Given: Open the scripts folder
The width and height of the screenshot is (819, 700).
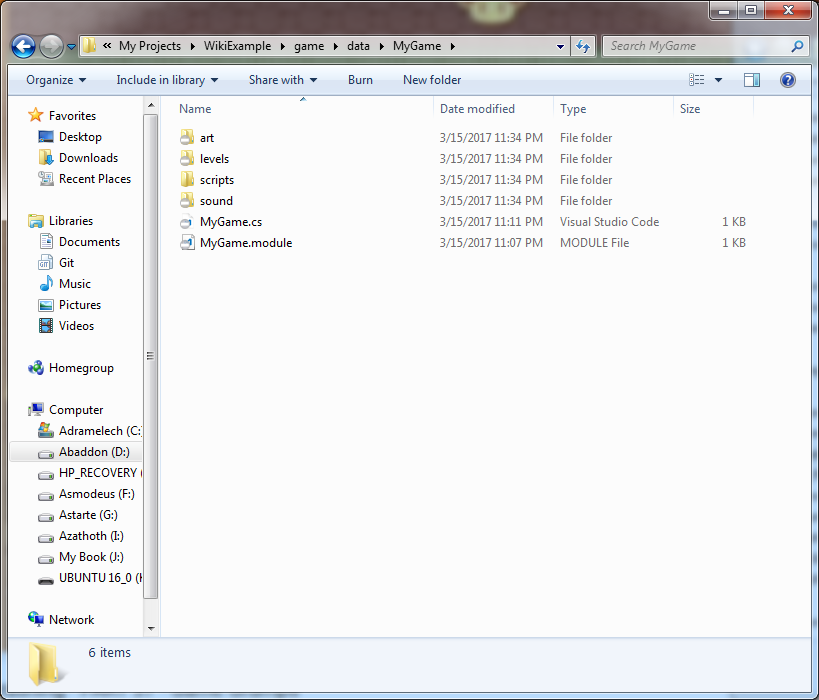Looking at the screenshot, I should coord(216,180).
